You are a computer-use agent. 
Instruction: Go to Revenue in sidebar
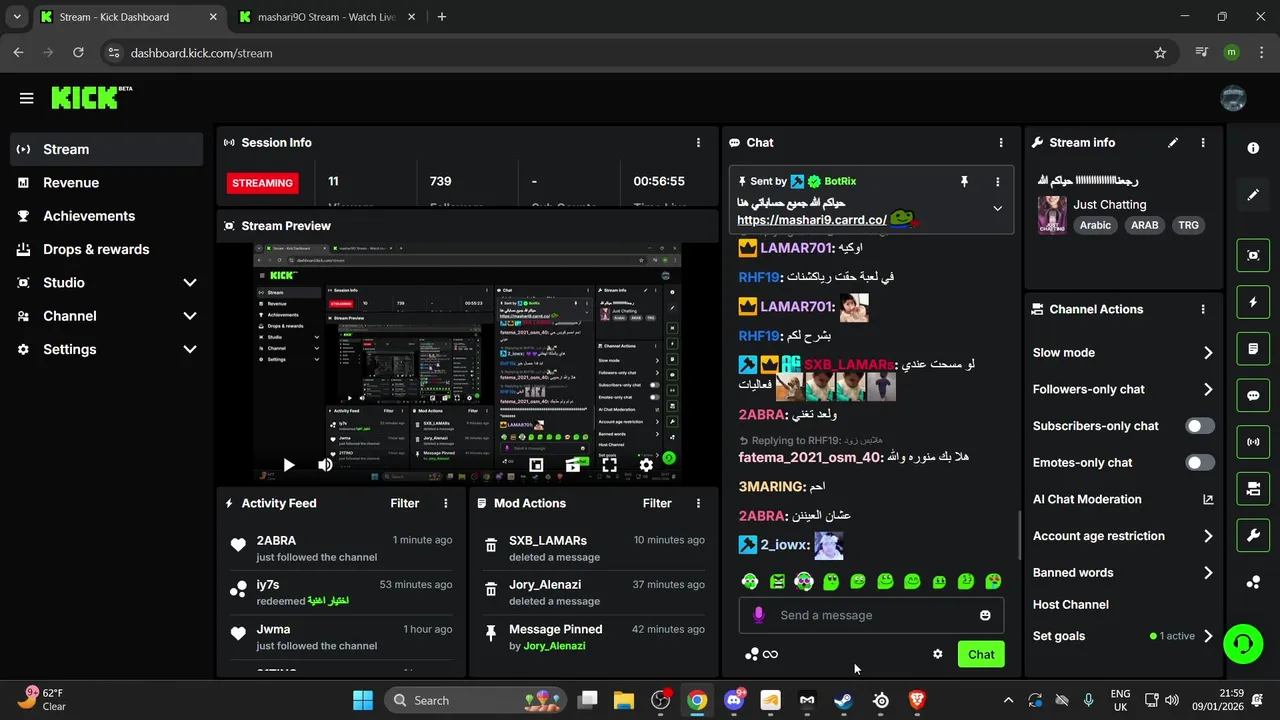tap(107, 183)
